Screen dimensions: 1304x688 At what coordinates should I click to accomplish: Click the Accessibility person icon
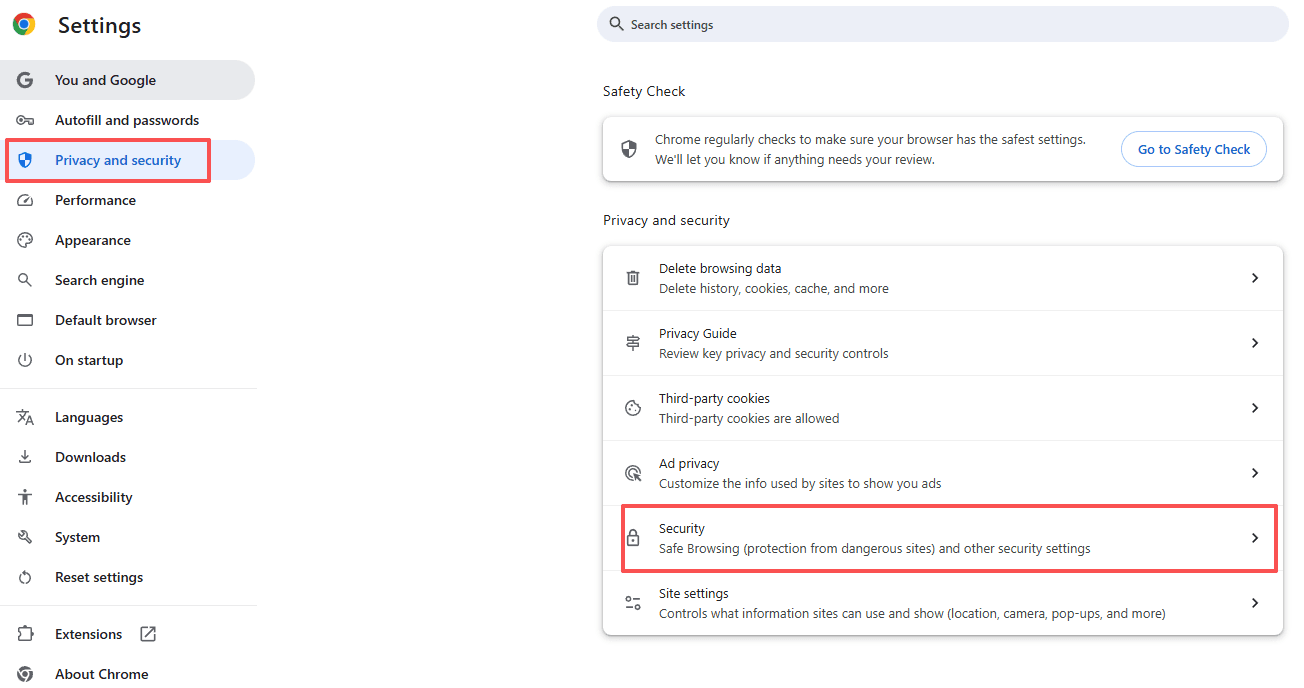click(25, 497)
